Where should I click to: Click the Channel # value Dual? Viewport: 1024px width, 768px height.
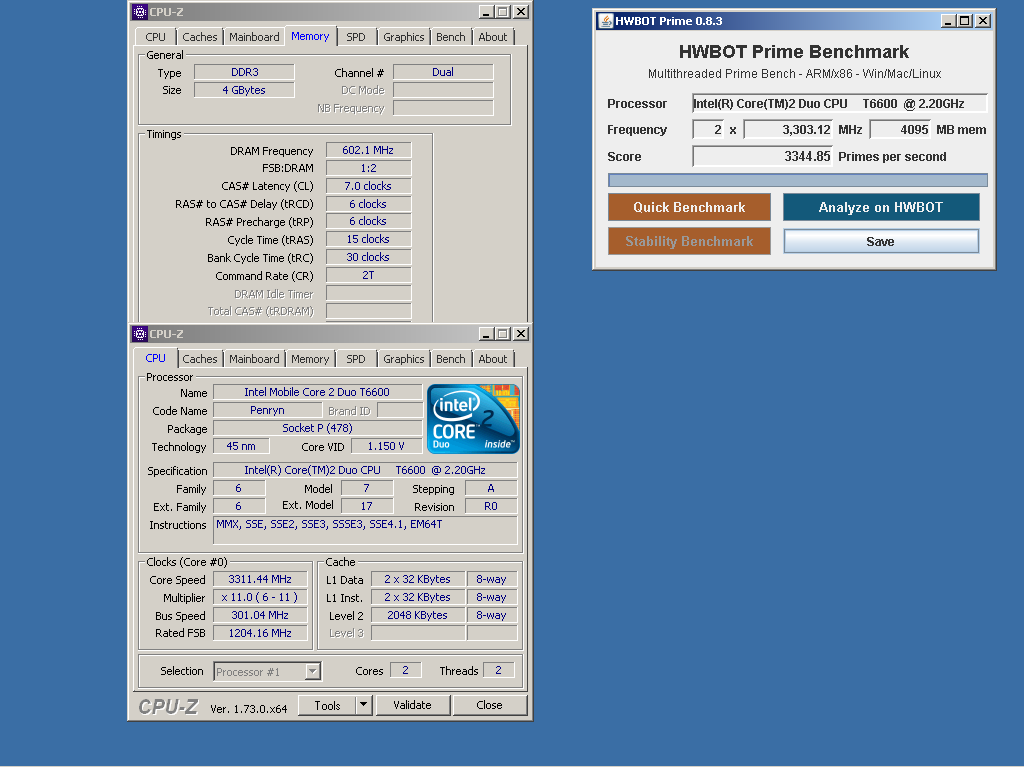[x=443, y=72]
